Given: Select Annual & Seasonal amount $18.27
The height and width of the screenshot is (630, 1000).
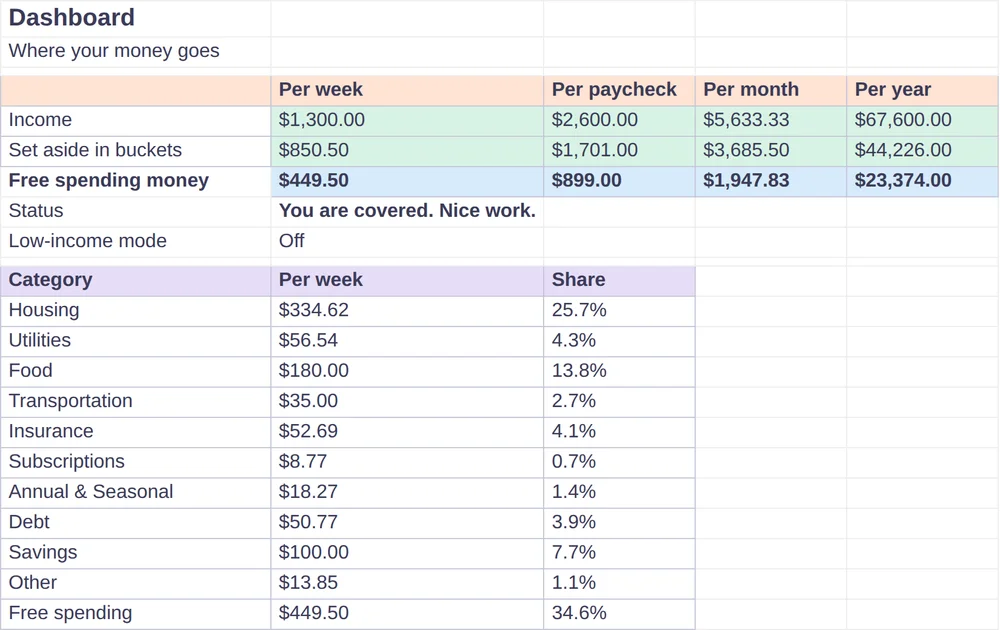Looking at the screenshot, I should click(407, 493).
